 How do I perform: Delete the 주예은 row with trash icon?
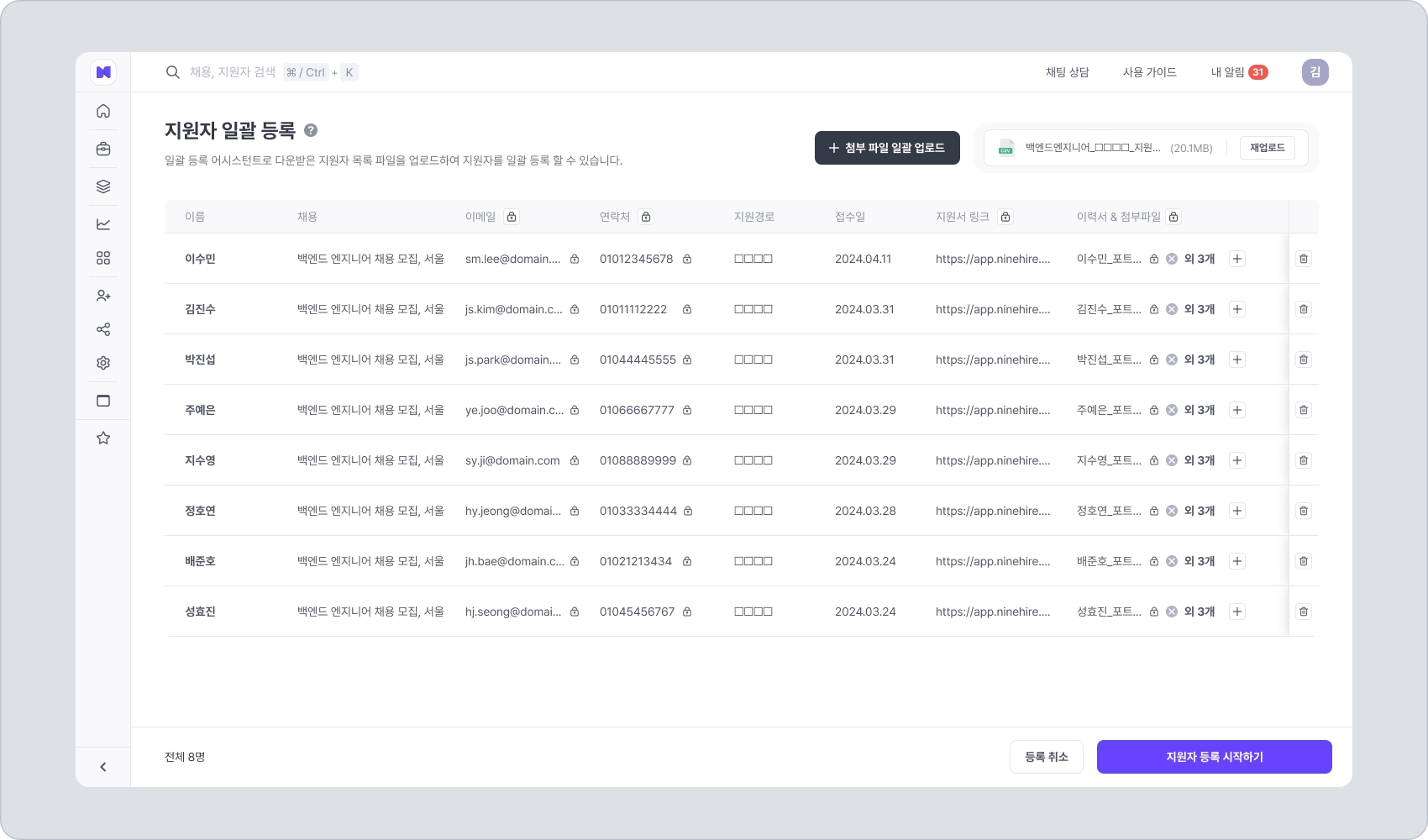tap(1304, 410)
